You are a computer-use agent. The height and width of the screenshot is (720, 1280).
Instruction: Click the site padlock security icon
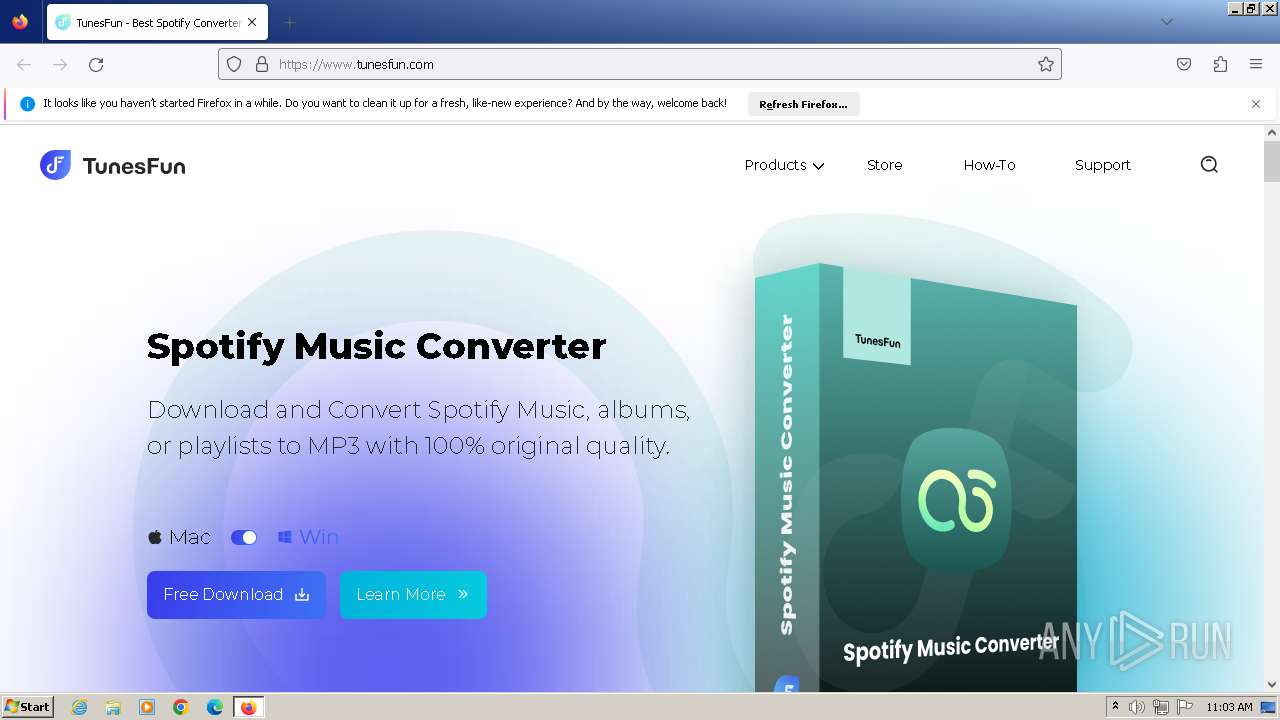(x=262, y=64)
